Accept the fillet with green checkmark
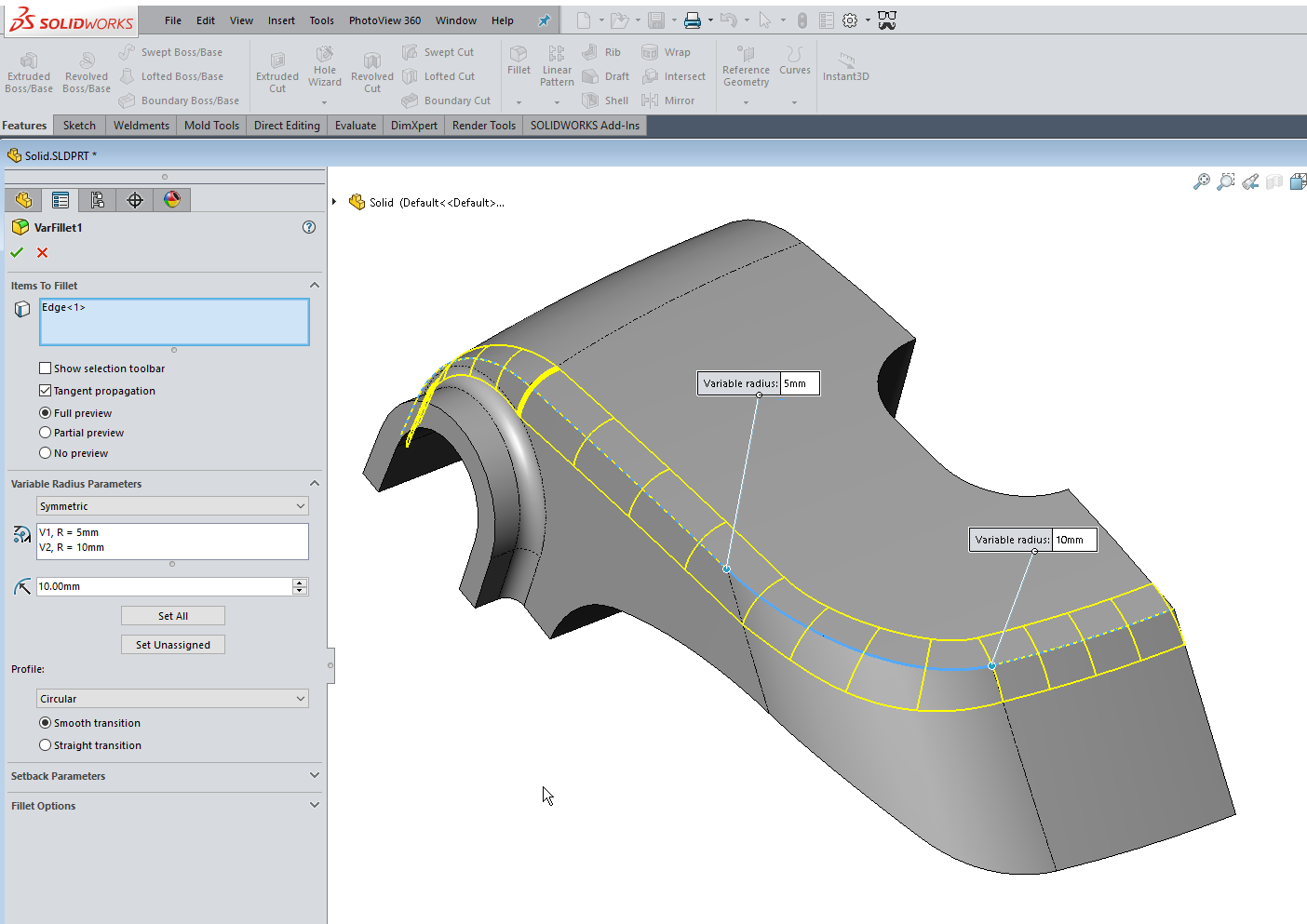Viewport: 1307px width, 924px height. tap(17, 252)
